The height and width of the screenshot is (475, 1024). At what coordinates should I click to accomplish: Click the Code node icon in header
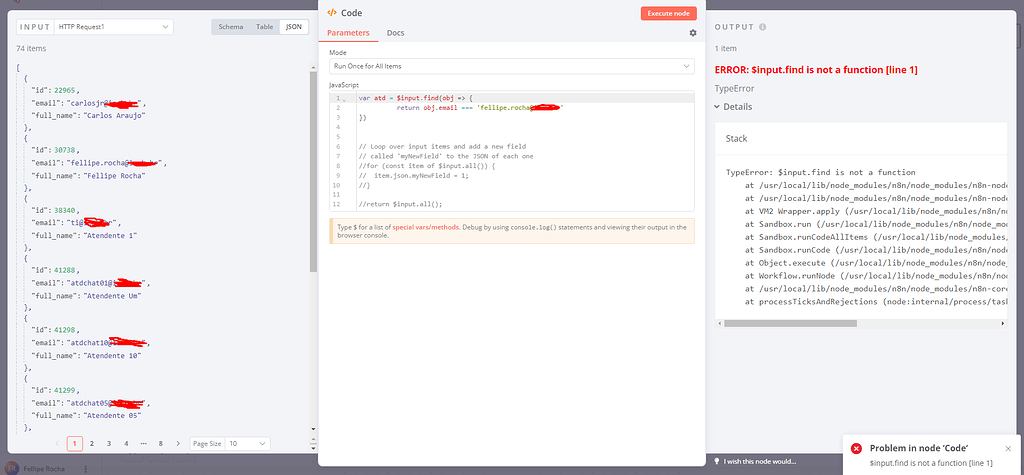coord(332,13)
